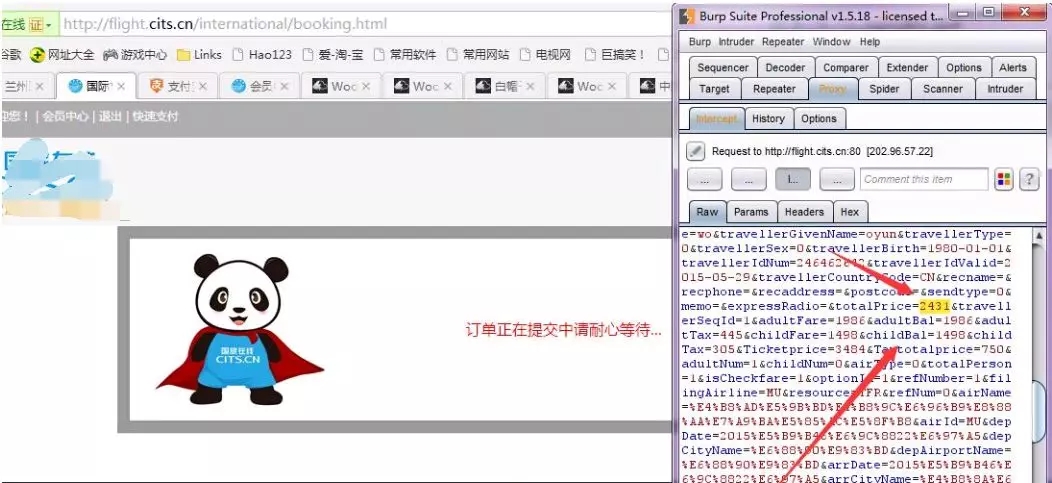The width and height of the screenshot is (1052, 483).
Task: Switch to the Extender tab
Action: [906, 68]
